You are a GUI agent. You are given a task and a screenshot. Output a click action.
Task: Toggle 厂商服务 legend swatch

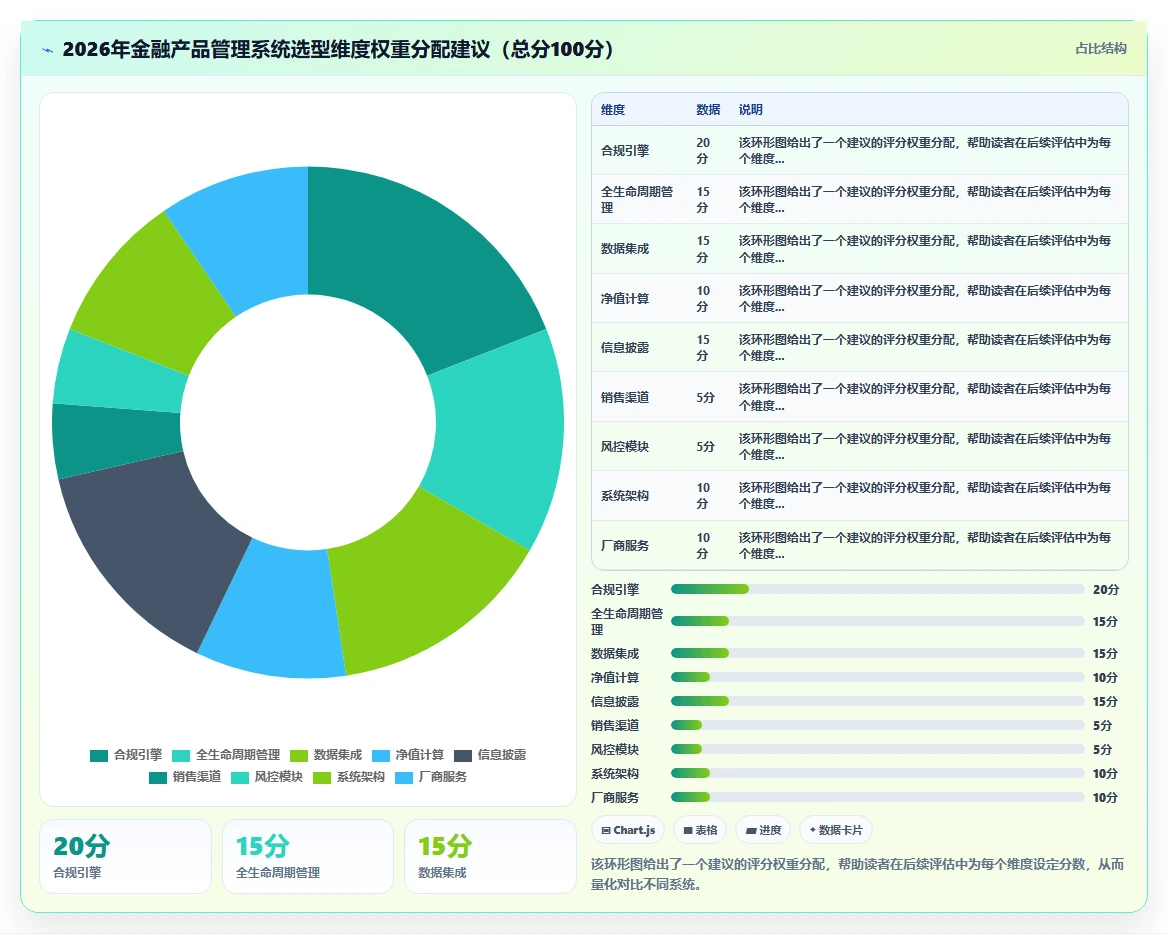pyautogui.click(x=404, y=778)
